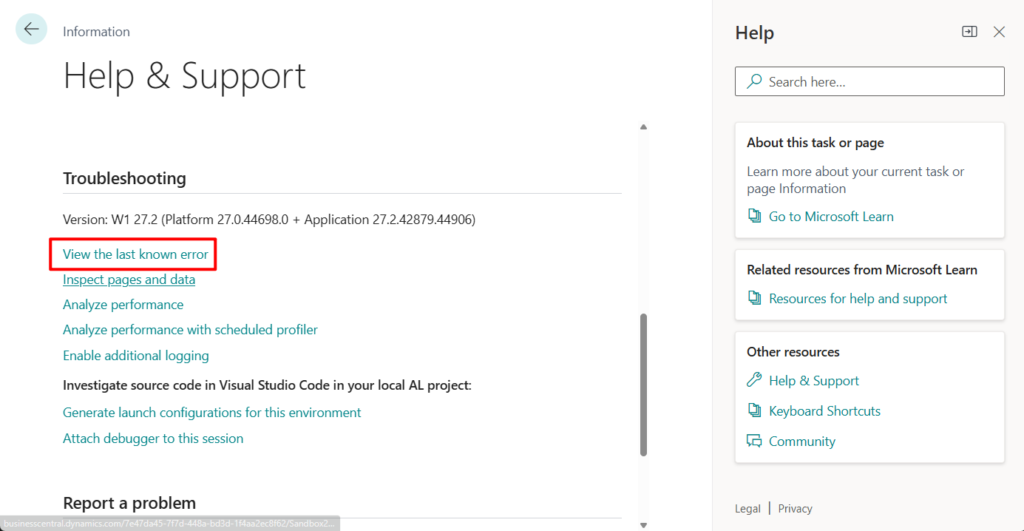Screen dimensions: 1024x531
Task: Click the Community chat icon
Action: 755,441
